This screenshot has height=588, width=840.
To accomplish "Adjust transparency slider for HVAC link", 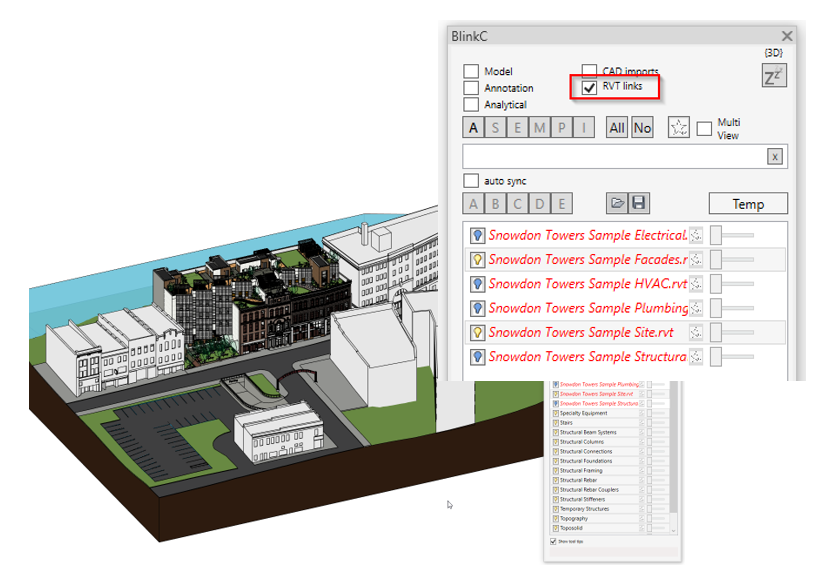I will point(732,284).
